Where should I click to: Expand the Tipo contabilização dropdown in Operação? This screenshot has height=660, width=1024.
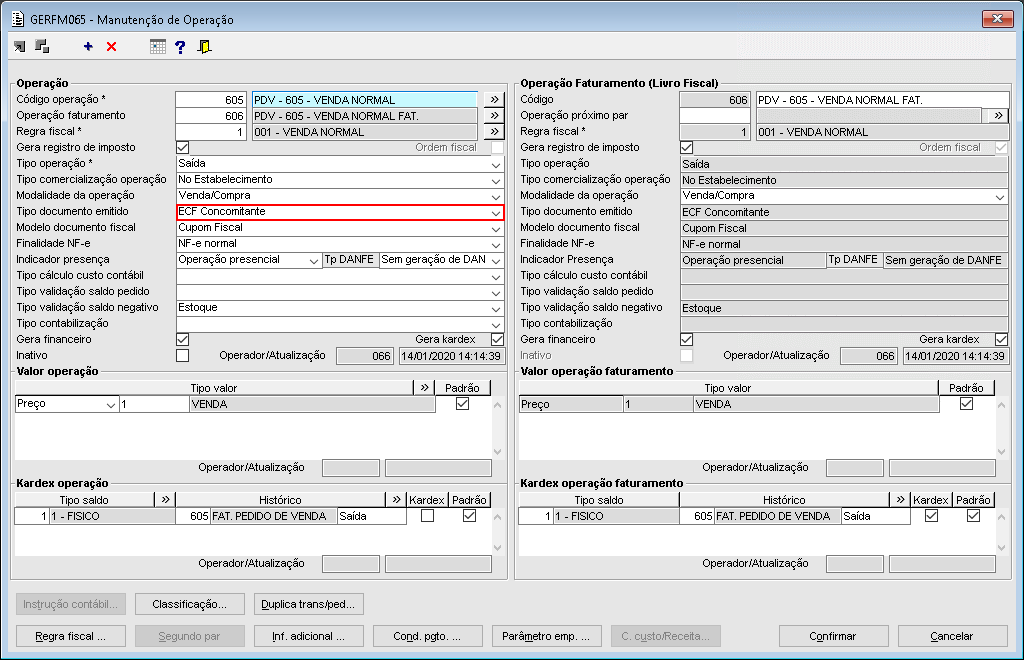click(x=496, y=324)
